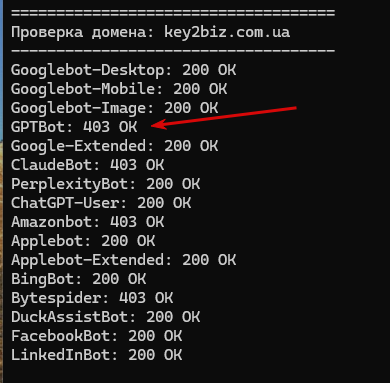
Task: Select the Amazonbot 403 OK entry
Action: pos(88,222)
